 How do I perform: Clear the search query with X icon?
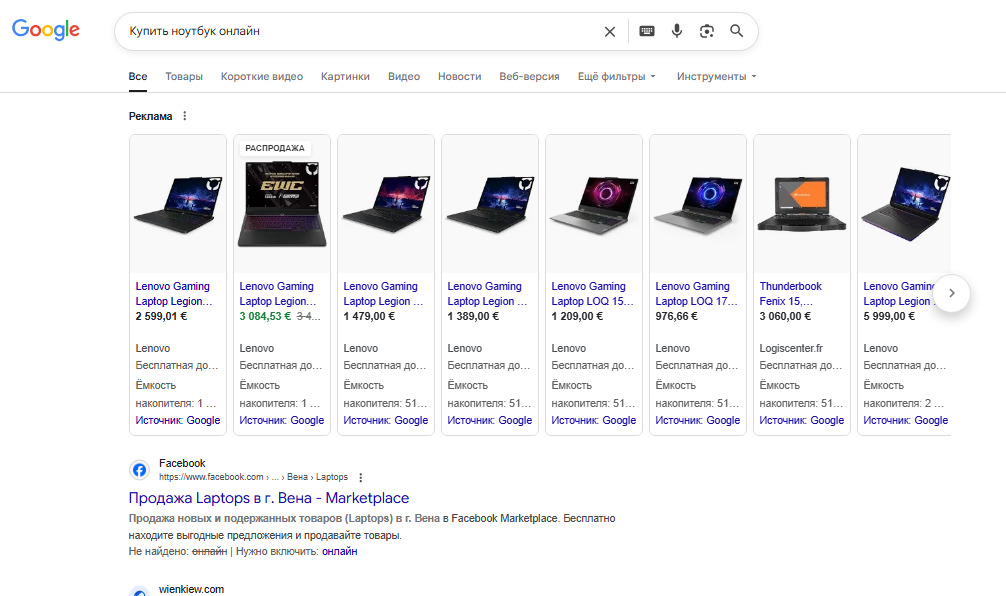pos(610,31)
